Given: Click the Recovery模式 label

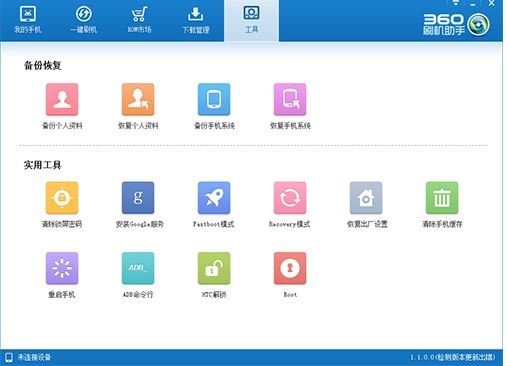Looking at the screenshot, I should pyautogui.click(x=289, y=224).
